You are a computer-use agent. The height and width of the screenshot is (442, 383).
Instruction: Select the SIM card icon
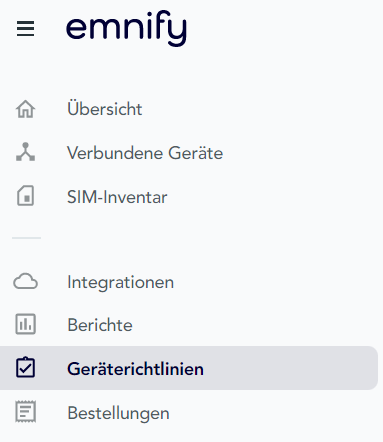click(25, 196)
